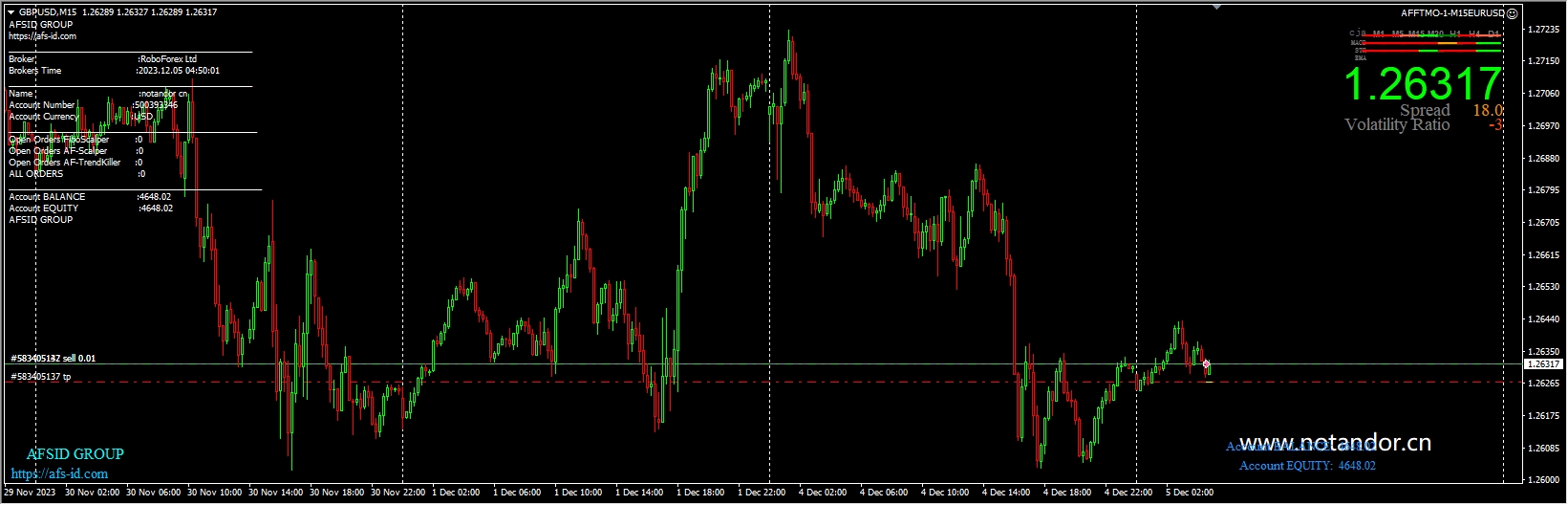This screenshot has height=505, width=1568.
Task: Click the 1.26000 price axis label
Action: pos(1544,480)
